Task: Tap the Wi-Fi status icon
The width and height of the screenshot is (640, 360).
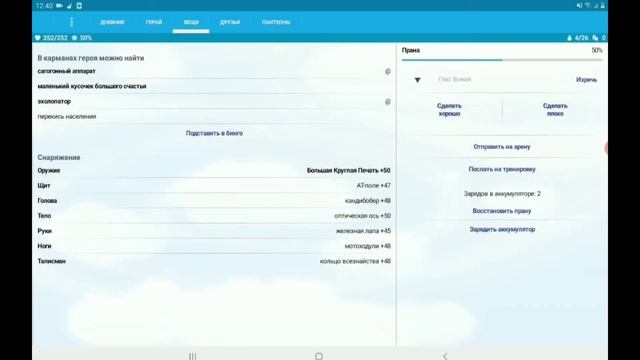Action: pyautogui.click(x=588, y=6)
